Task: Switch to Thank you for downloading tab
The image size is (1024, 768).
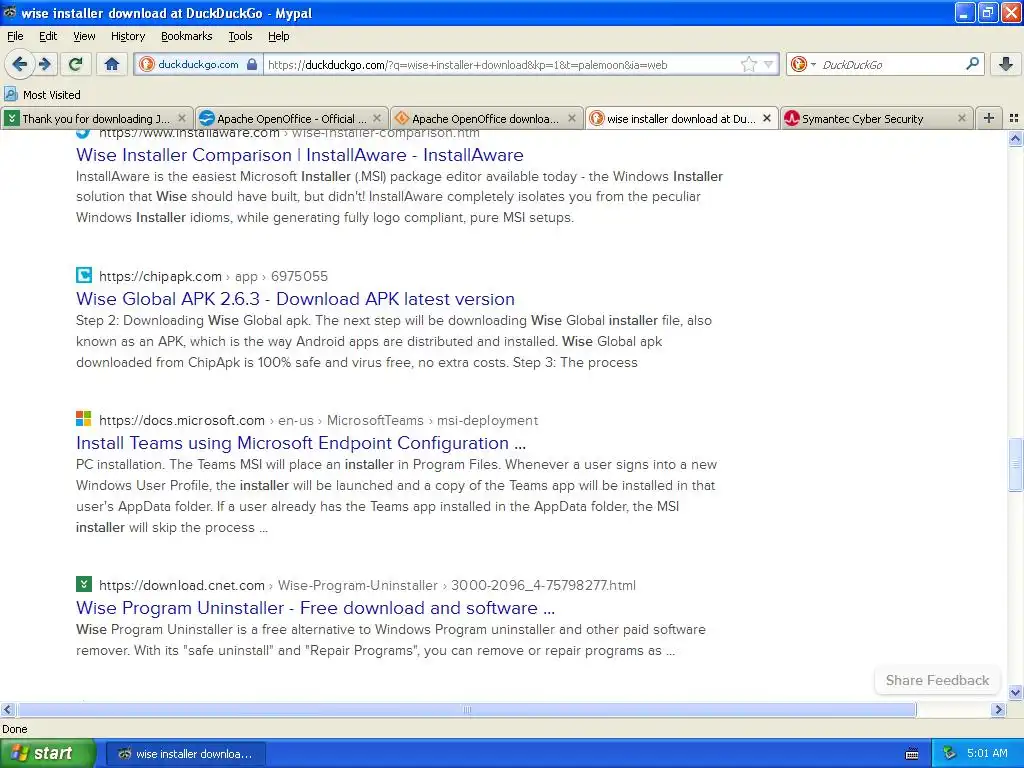Action: pos(96,118)
